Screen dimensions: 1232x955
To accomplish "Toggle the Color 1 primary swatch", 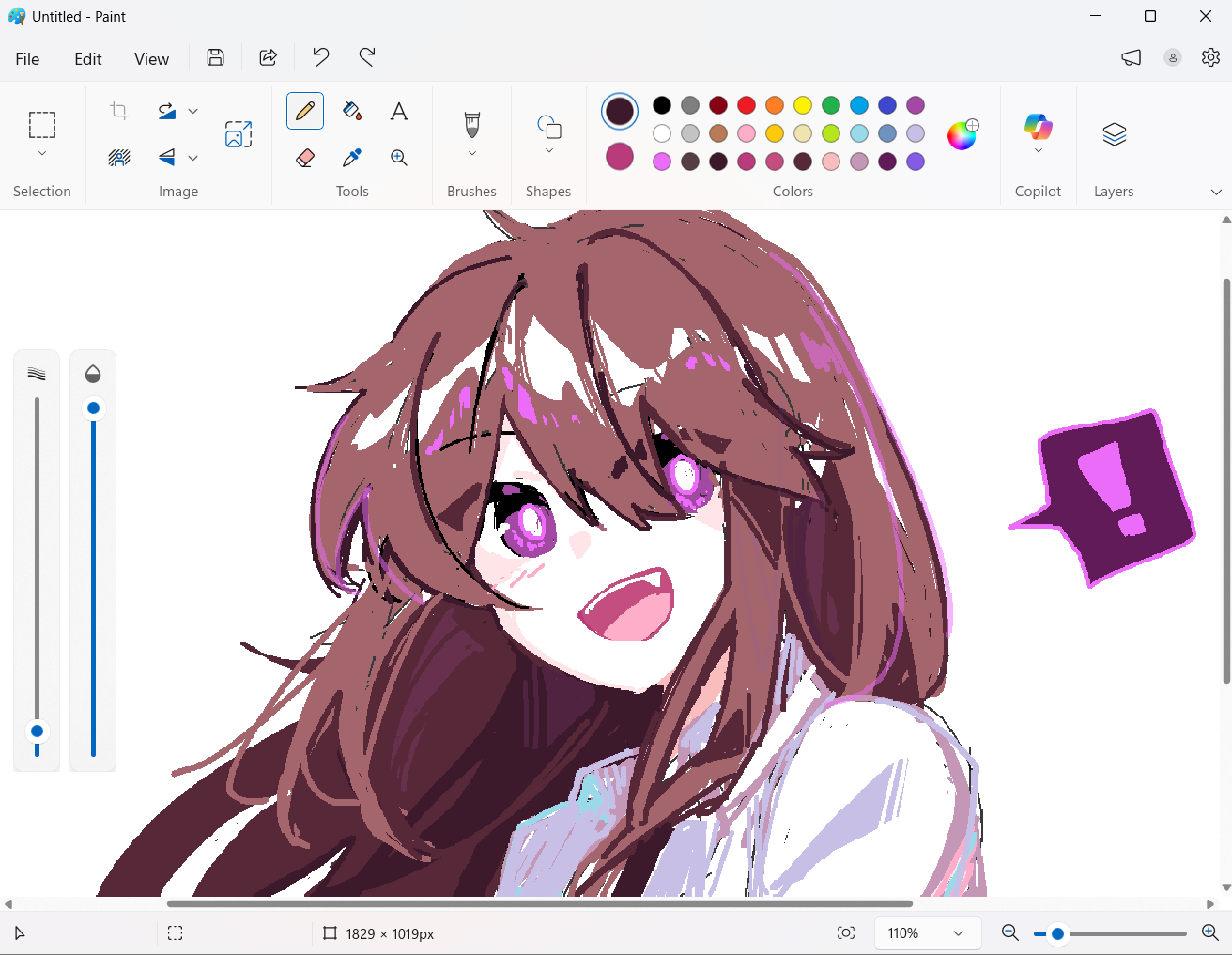I will click(x=620, y=111).
